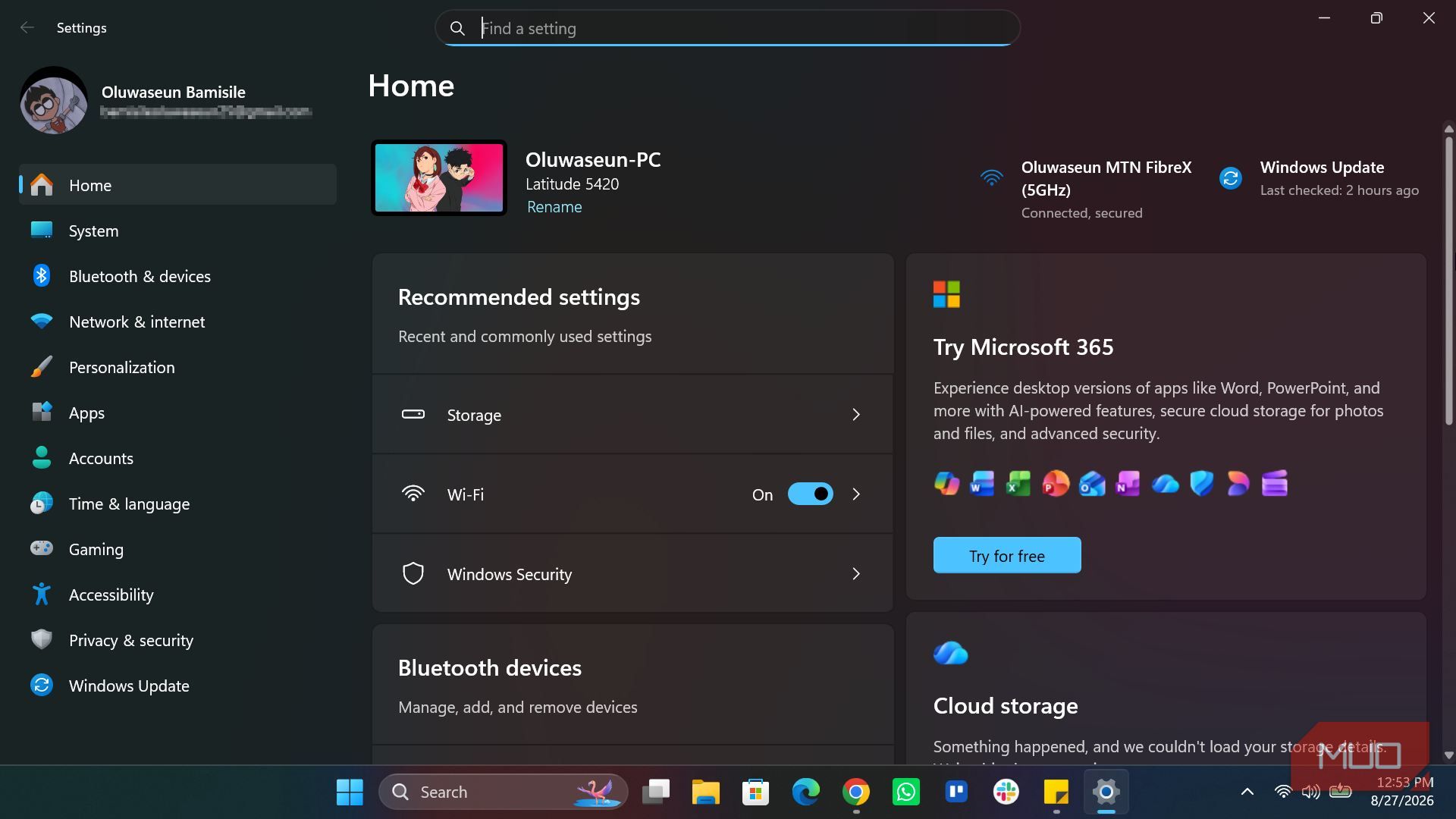The width and height of the screenshot is (1456, 819).
Task: Click the back arrow next to Settings
Action: tap(27, 28)
